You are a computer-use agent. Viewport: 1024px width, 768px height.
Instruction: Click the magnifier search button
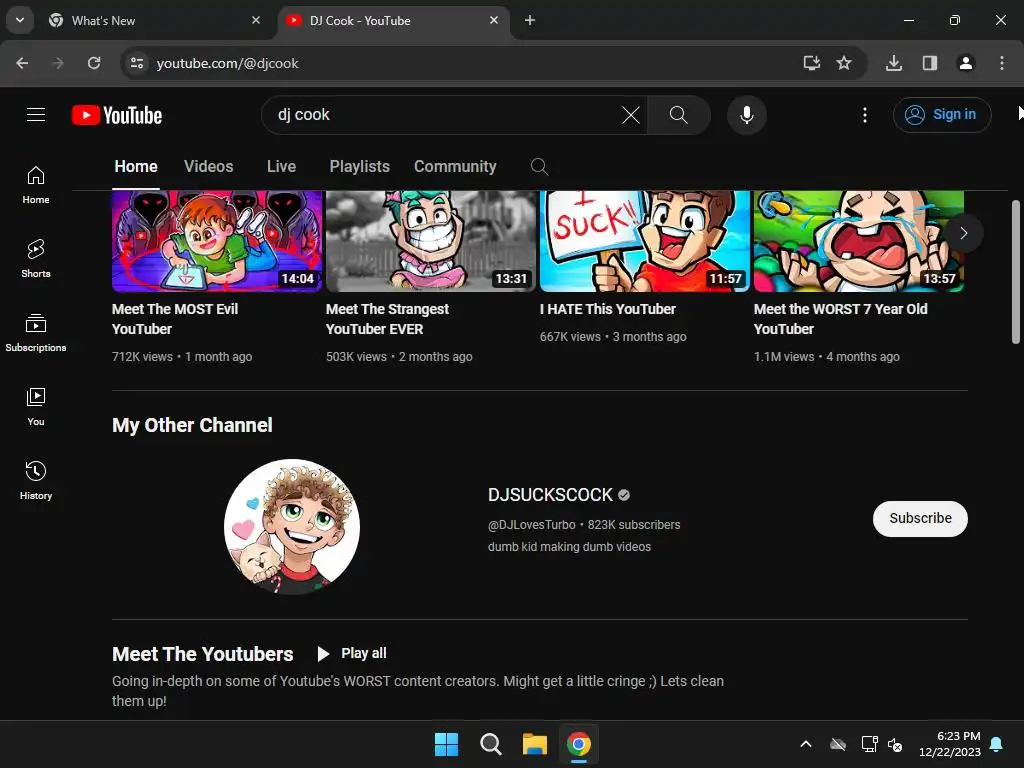(679, 115)
